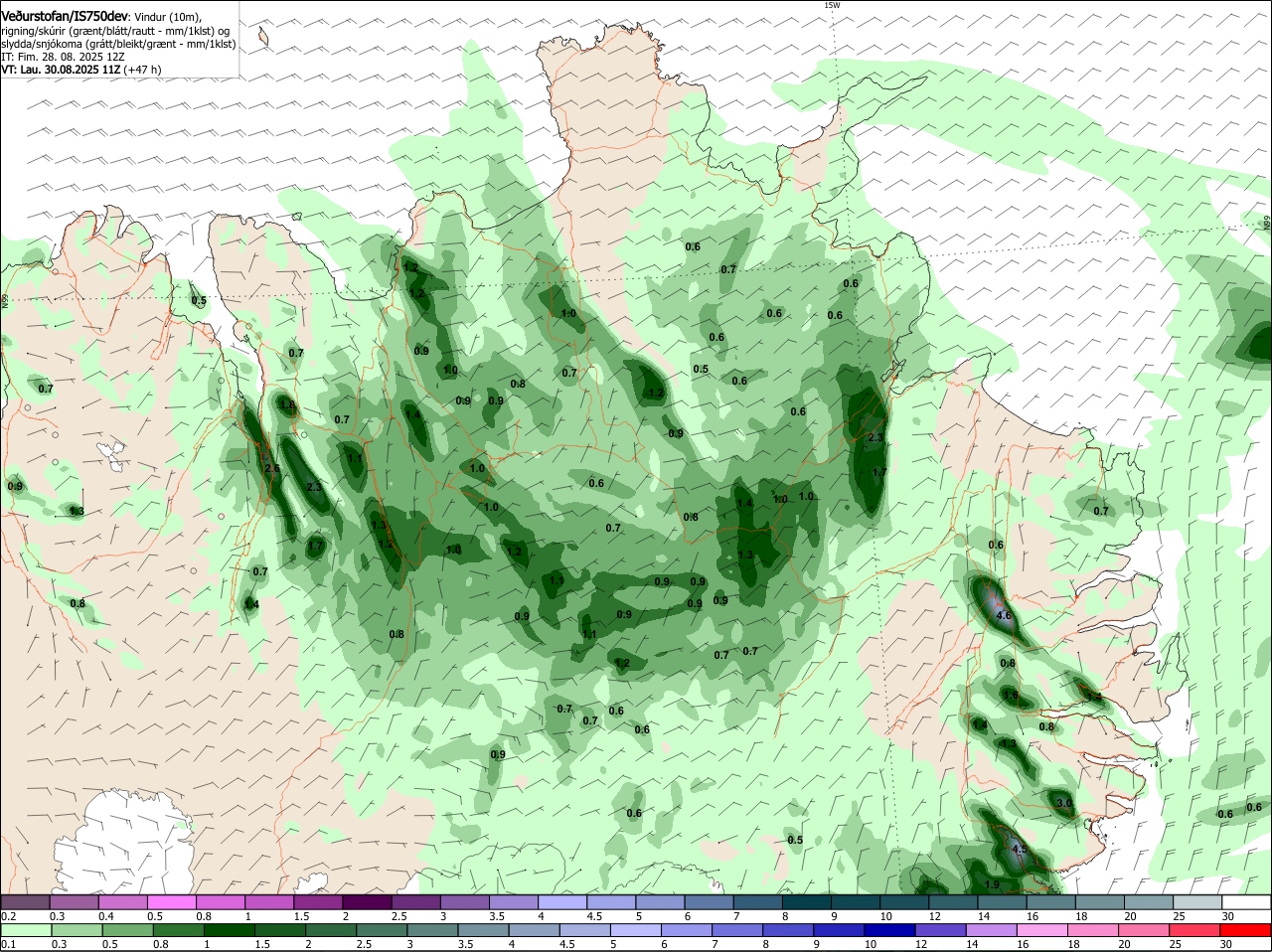The width and height of the screenshot is (1272, 952).
Task: Pick top-row dark purple swatch between 2 and 2.5
Action: point(367,902)
